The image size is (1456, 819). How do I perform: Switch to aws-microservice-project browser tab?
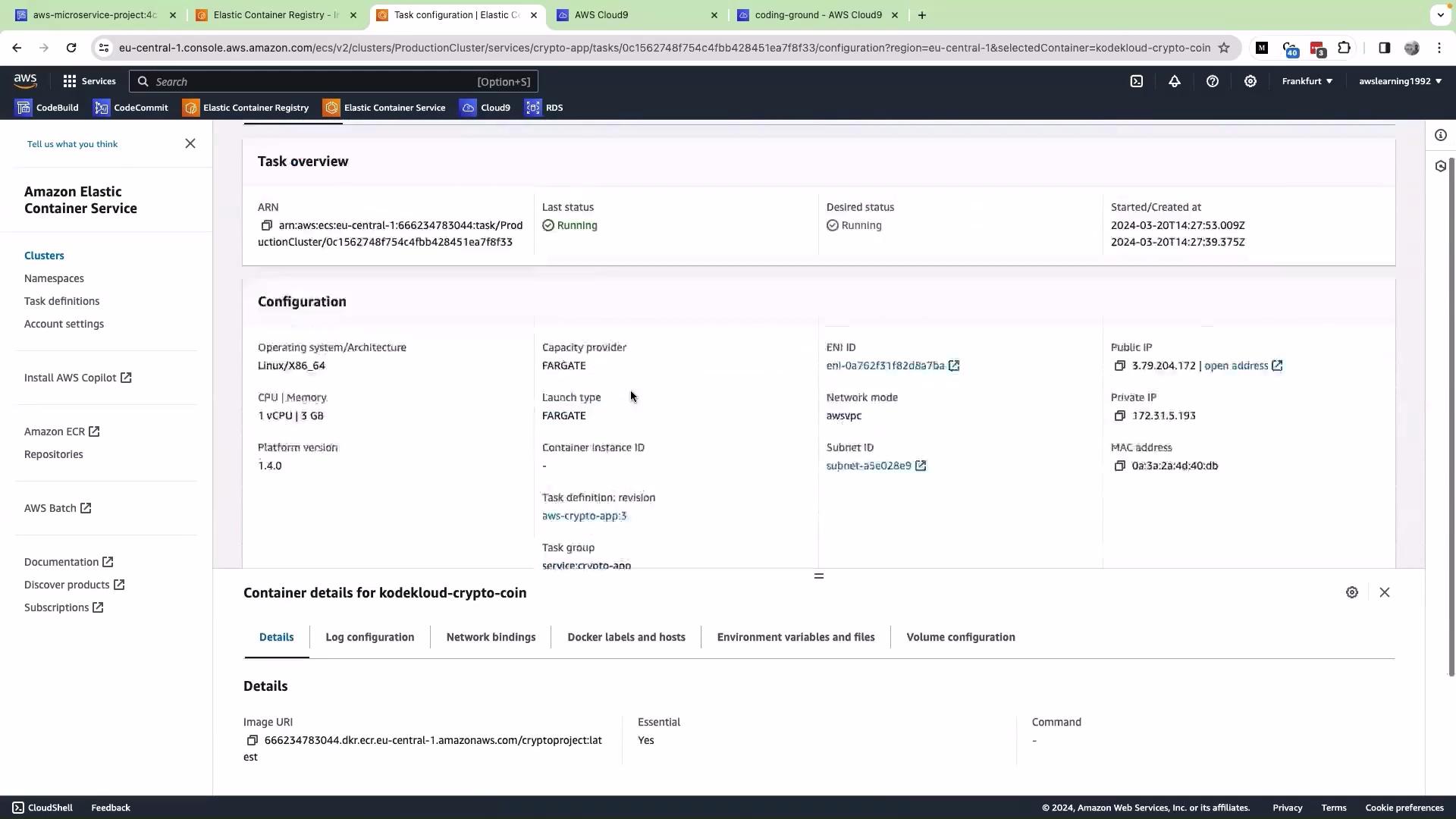(96, 15)
